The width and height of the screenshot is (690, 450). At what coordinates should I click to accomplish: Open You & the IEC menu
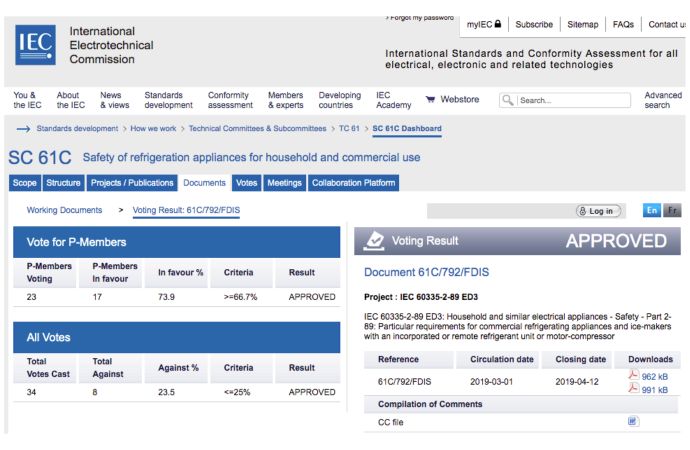(x=27, y=100)
